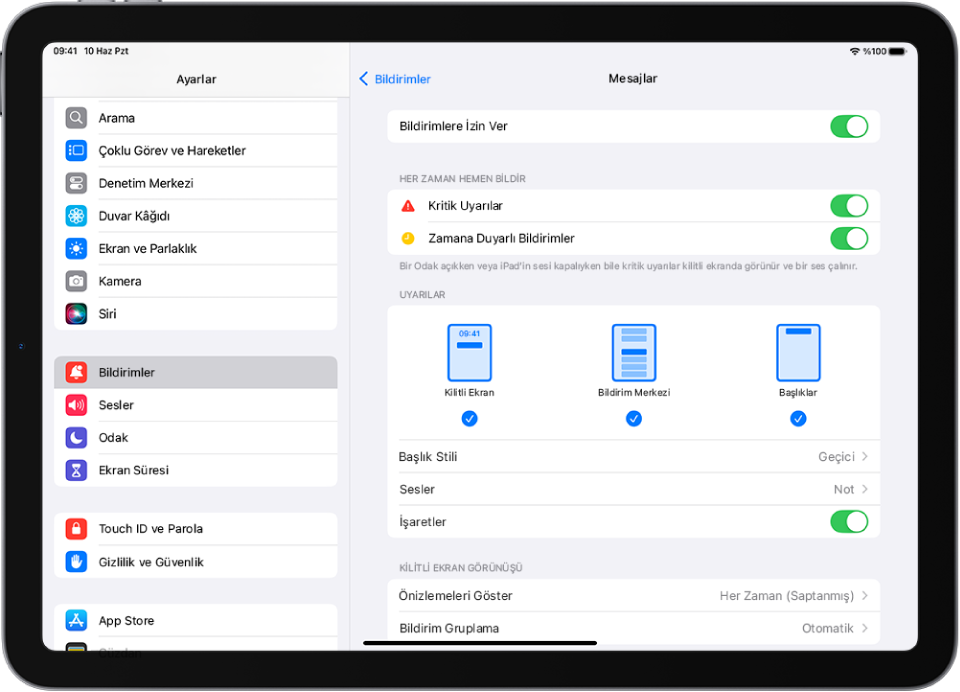Open Gizlilik ve Güvenlik sidebar entry
Screen dimensions: 960x692
195,562
